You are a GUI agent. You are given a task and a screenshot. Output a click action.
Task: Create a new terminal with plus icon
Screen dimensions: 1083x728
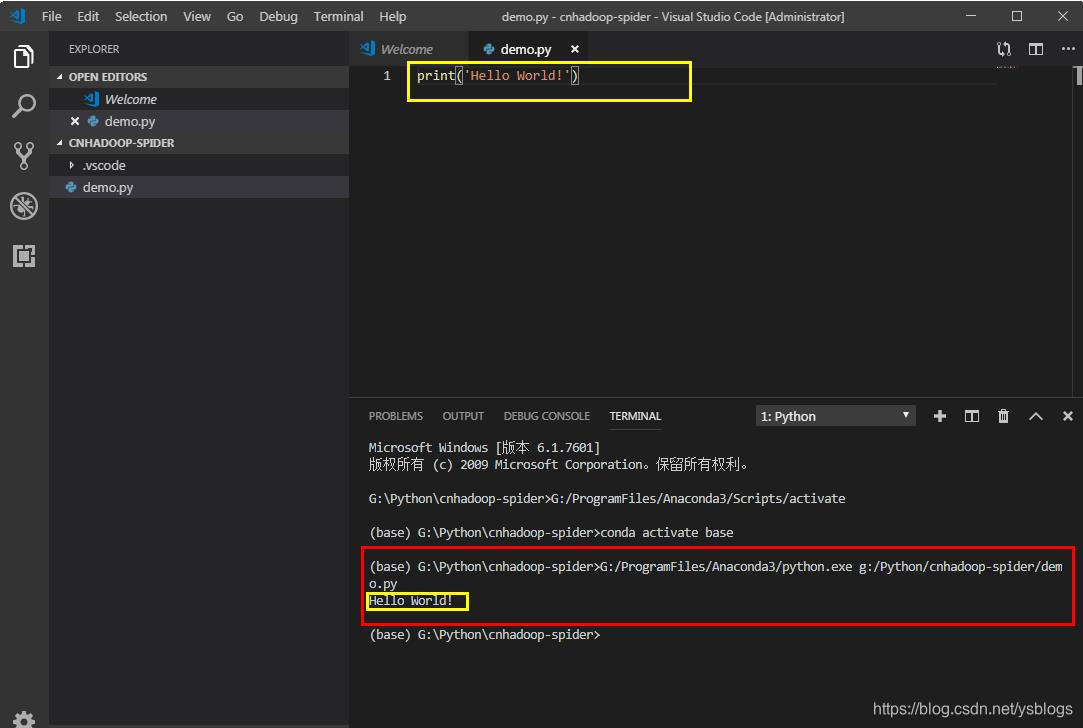pos(939,416)
